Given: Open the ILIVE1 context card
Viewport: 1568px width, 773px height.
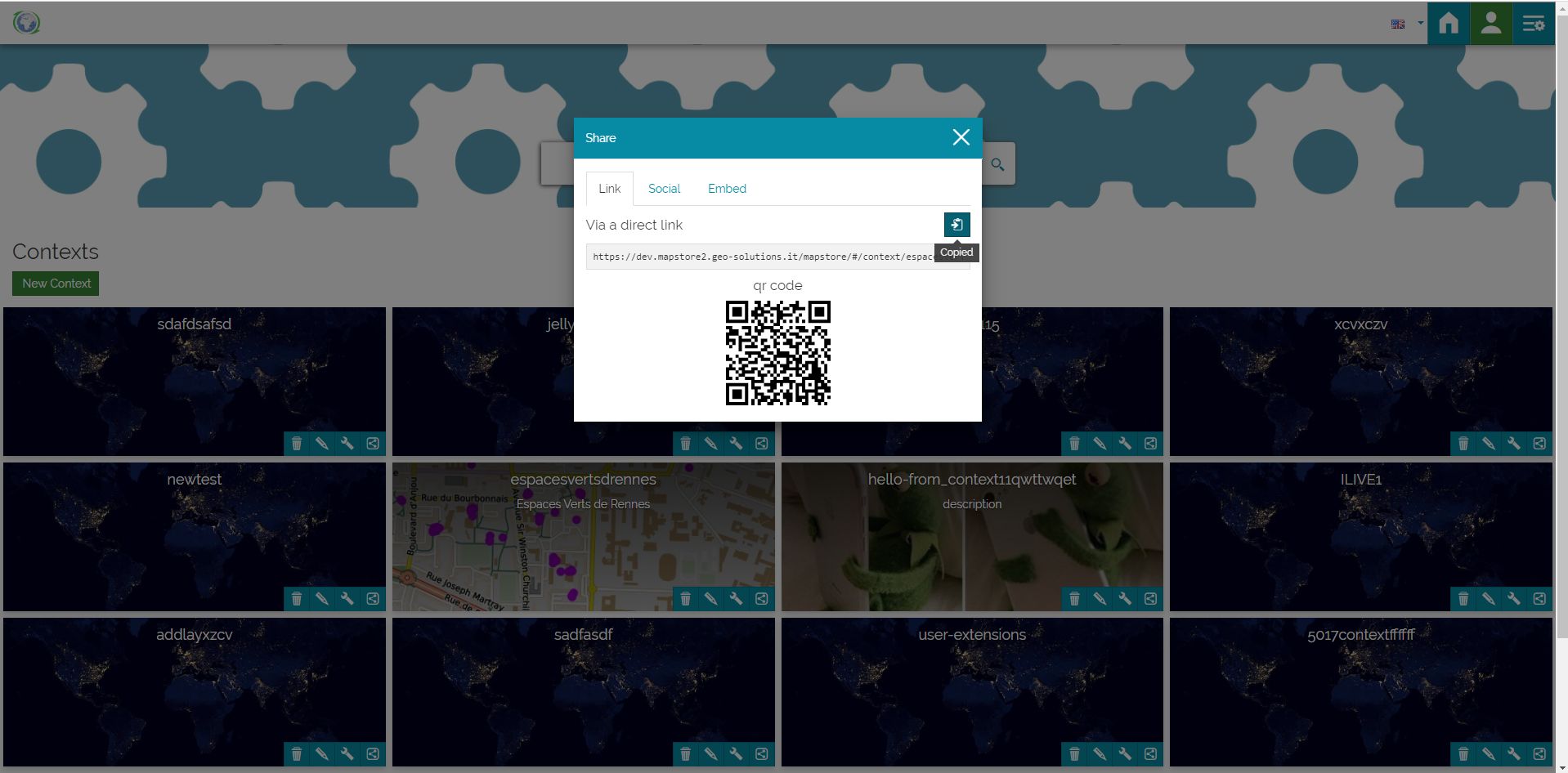Looking at the screenshot, I should (x=1361, y=537).
